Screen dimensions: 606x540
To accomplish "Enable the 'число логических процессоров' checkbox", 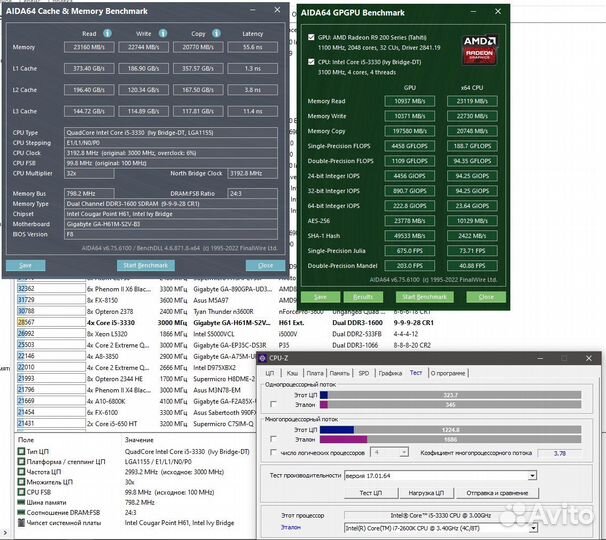I will click(274, 452).
